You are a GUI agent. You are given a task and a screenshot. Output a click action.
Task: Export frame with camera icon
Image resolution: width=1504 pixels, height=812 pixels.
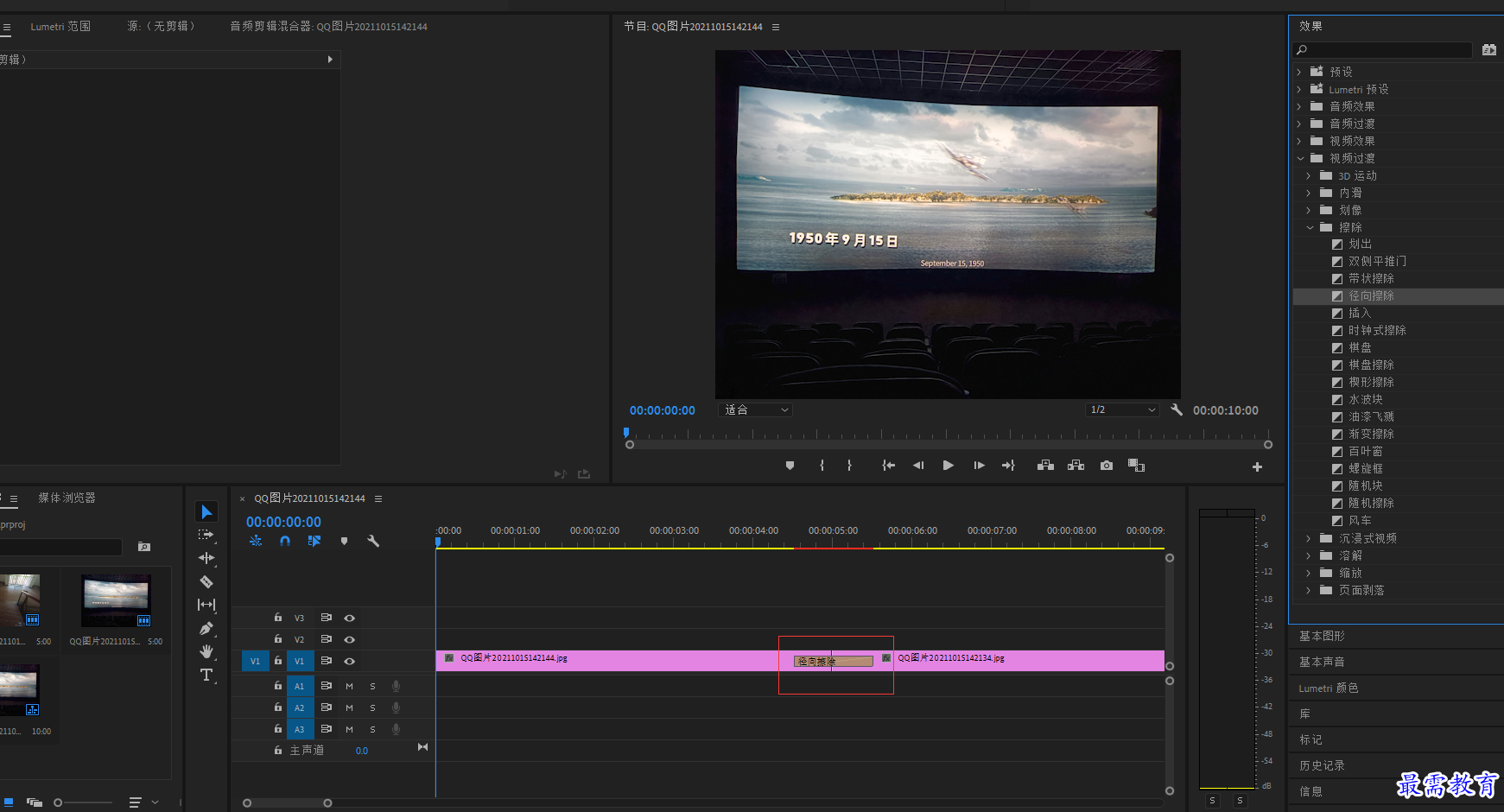click(1107, 466)
